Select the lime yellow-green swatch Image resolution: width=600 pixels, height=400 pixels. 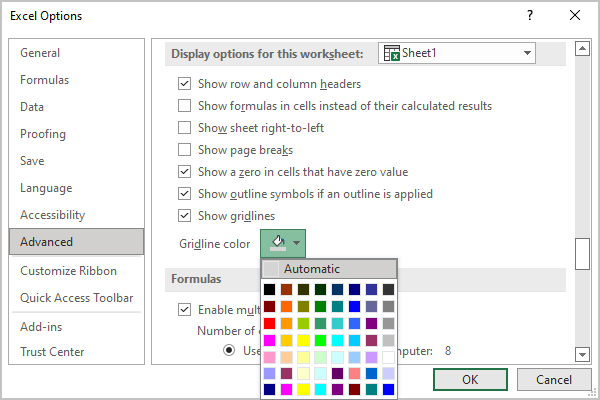tap(303, 323)
